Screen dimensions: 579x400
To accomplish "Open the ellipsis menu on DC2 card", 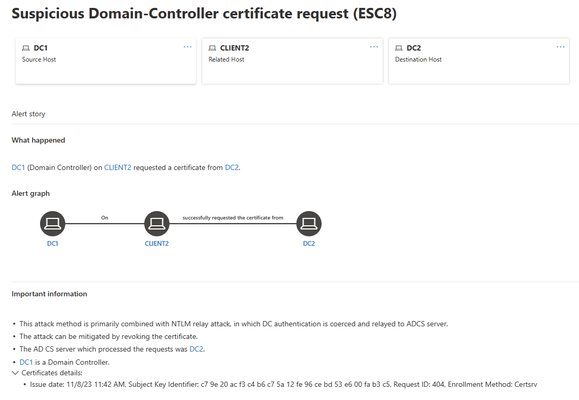I will click(561, 47).
